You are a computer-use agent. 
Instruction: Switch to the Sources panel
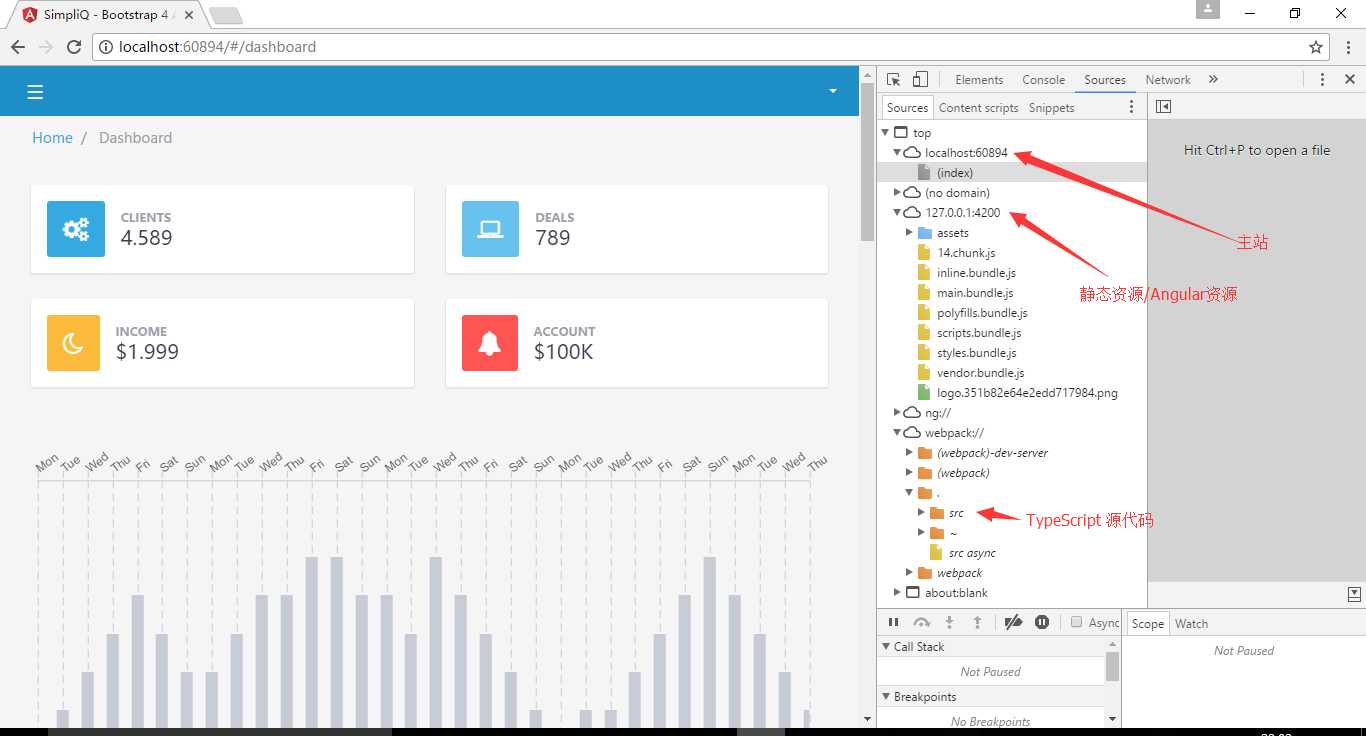1105,80
